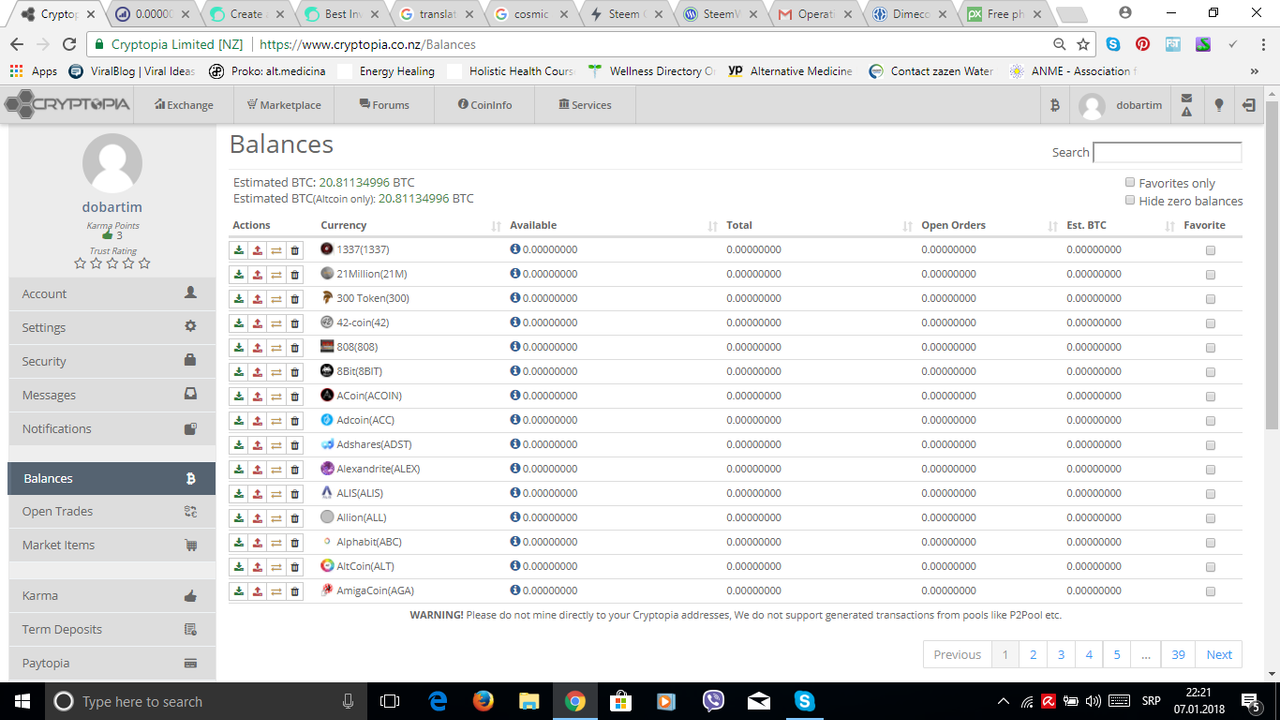This screenshot has width=1280, height=720.
Task: Click the deposit icon for 808 row
Action: click(239, 347)
